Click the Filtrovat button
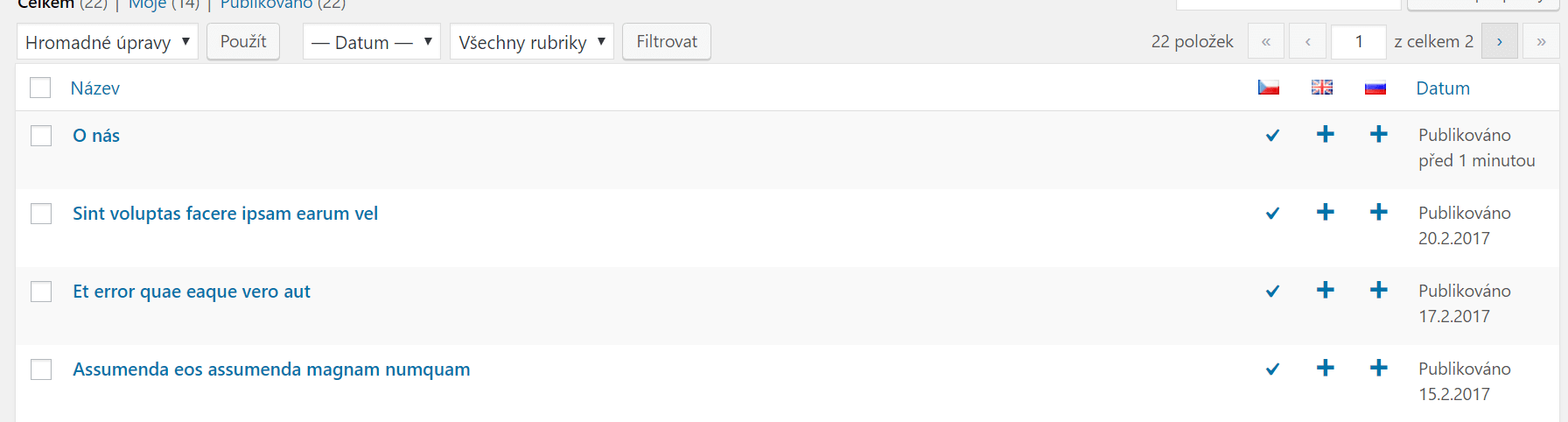Image resolution: width=1568 pixels, height=422 pixels. pyautogui.click(x=667, y=41)
